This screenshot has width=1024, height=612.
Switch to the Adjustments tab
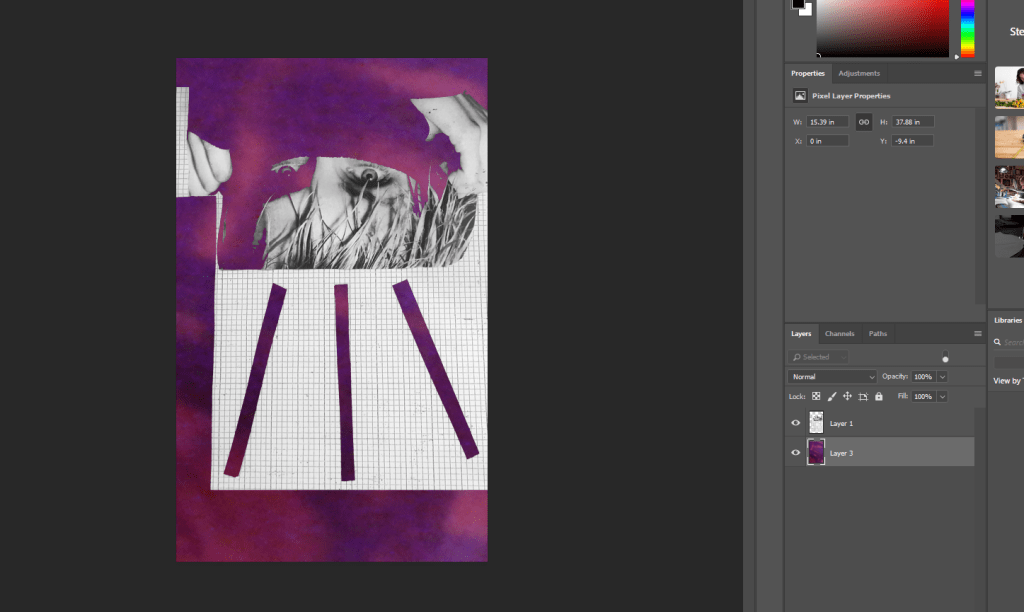859,73
